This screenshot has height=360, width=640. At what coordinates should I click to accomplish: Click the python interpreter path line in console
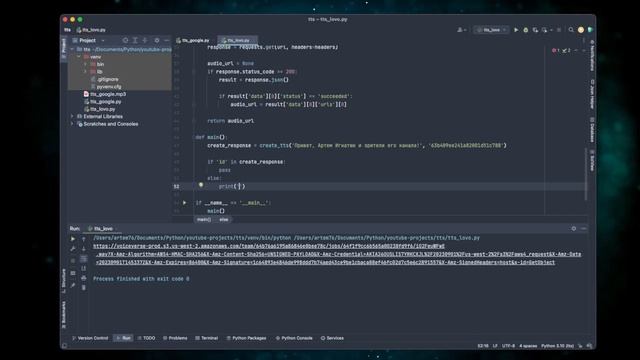point(286,238)
